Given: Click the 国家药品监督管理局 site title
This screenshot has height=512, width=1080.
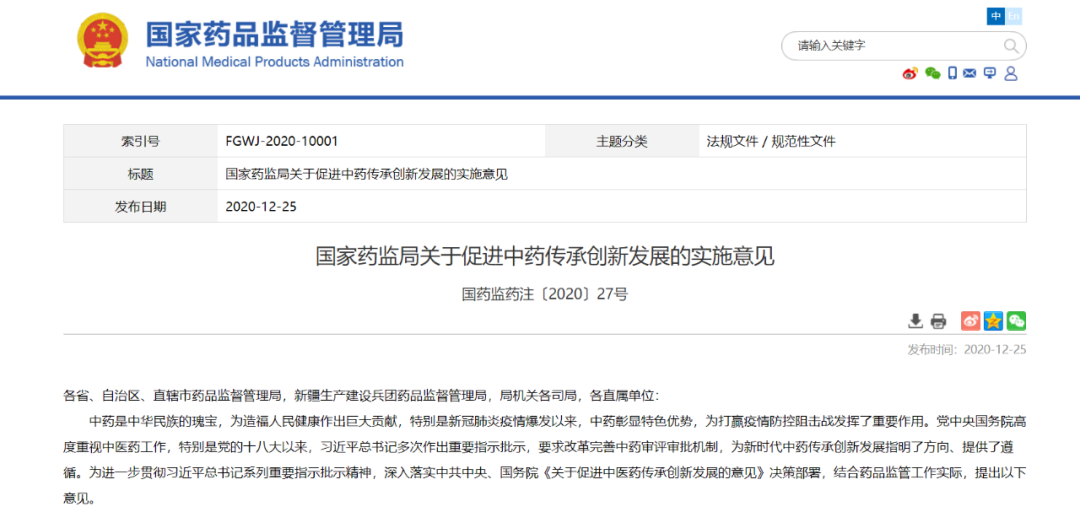Looking at the screenshot, I should click(x=274, y=33).
